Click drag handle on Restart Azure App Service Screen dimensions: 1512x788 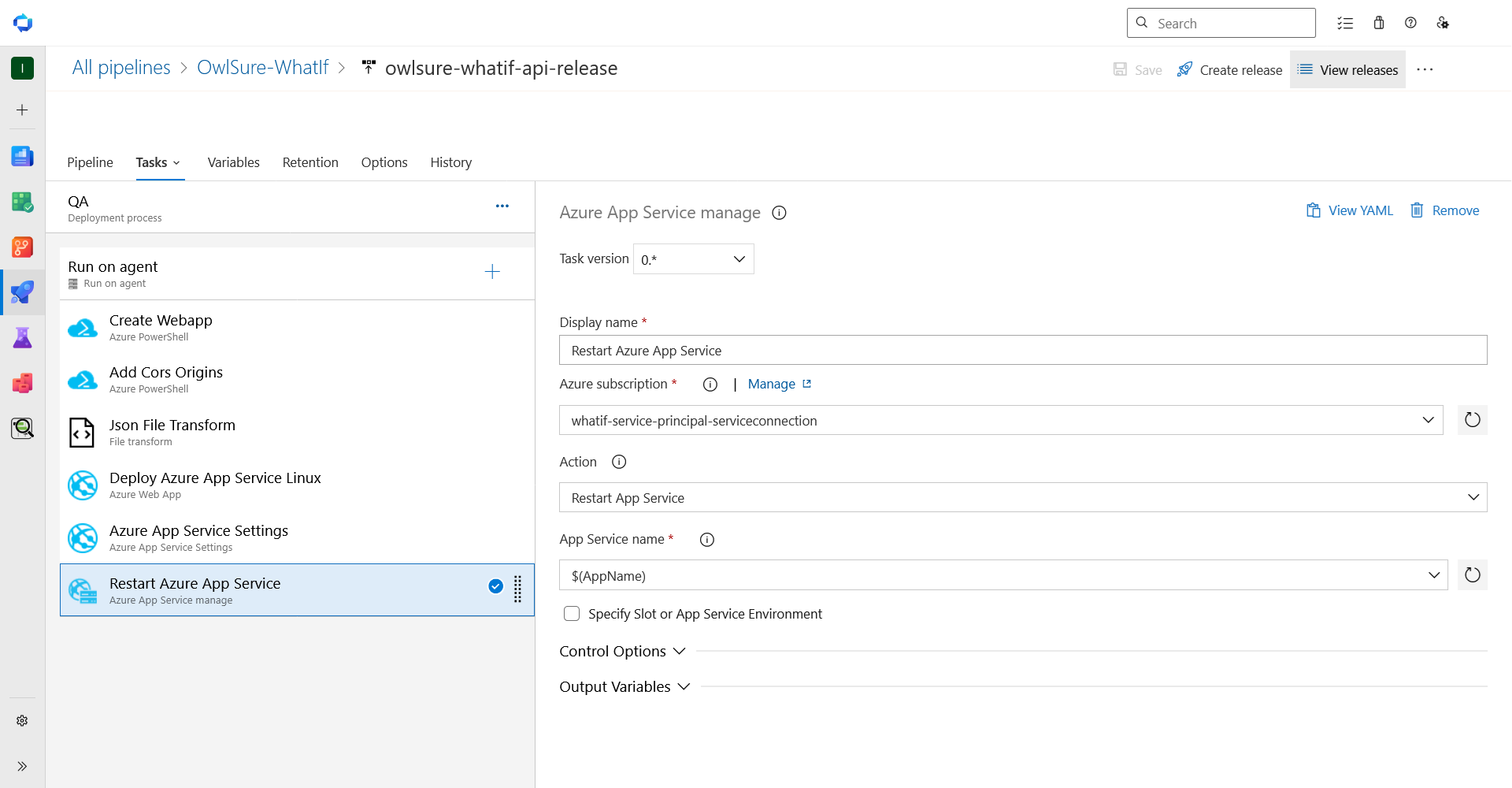[517, 589]
